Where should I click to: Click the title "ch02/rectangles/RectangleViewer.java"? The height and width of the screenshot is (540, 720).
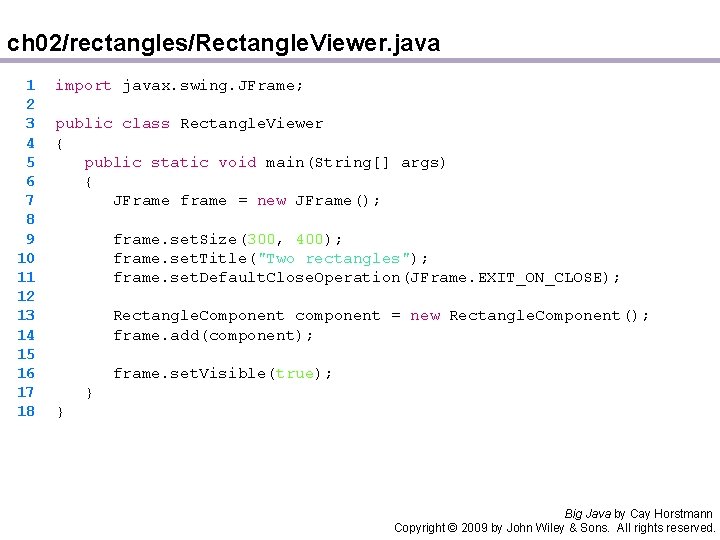(224, 44)
